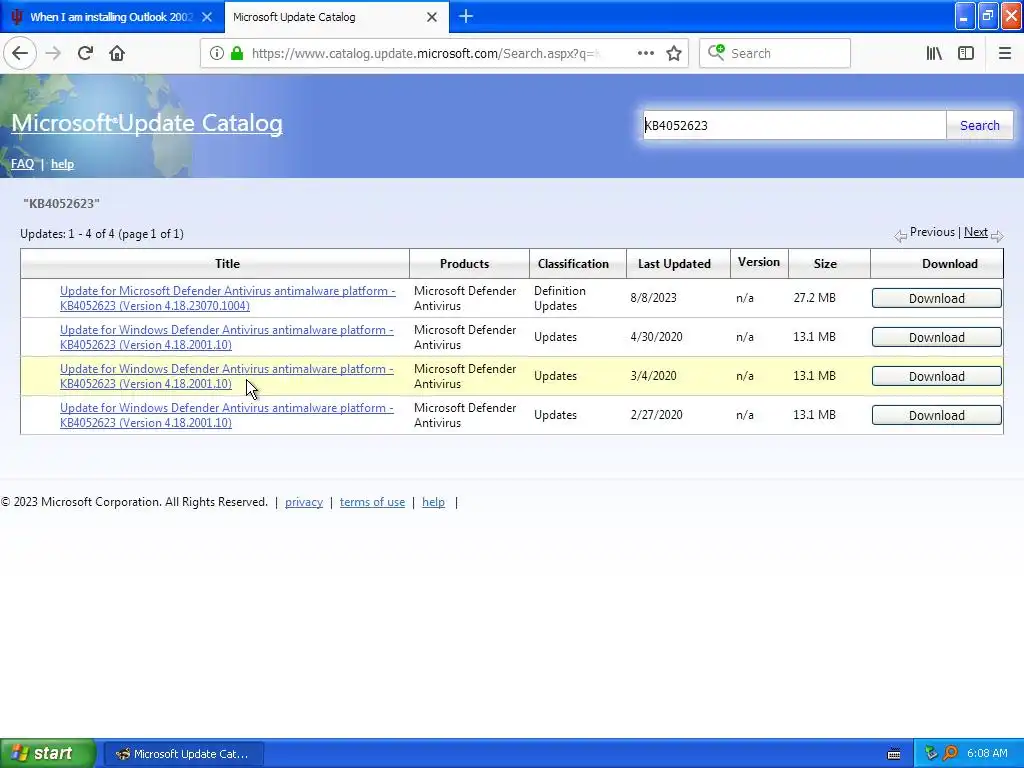Open the update link dated 4/30/2020
Image resolution: width=1024 pixels, height=768 pixels.
[226, 337]
